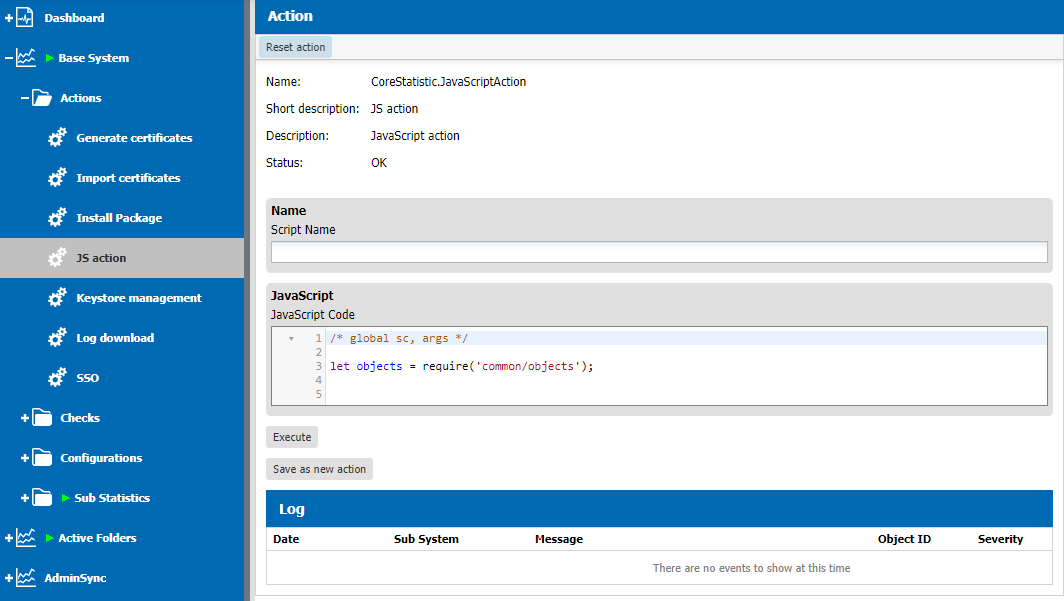
Task: Click the SSO gear icon
Action: tap(57, 378)
